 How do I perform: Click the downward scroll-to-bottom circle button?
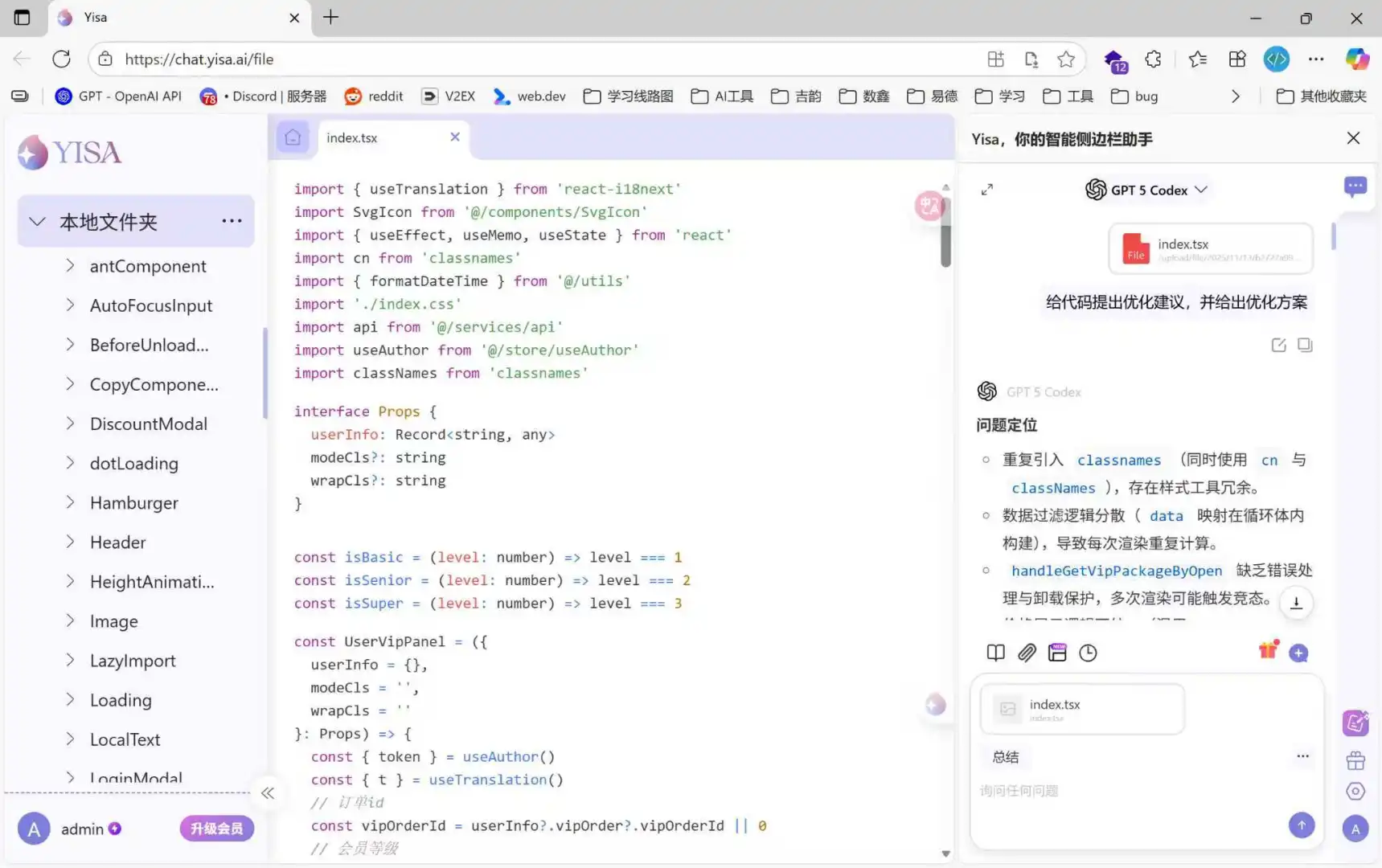coord(1296,602)
